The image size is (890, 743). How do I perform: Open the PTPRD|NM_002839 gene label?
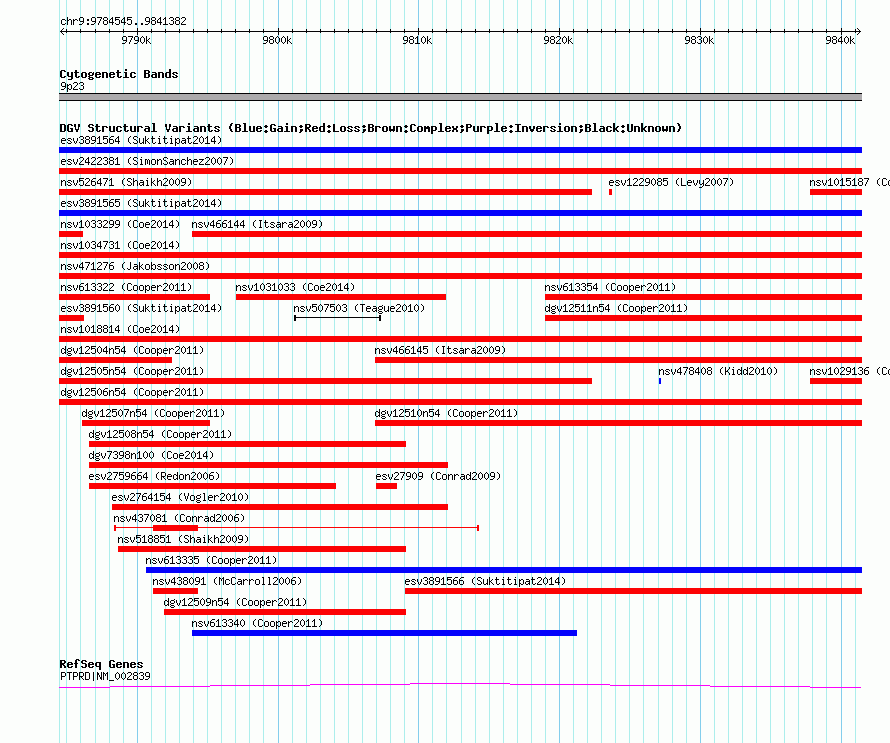(x=105, y=676)
